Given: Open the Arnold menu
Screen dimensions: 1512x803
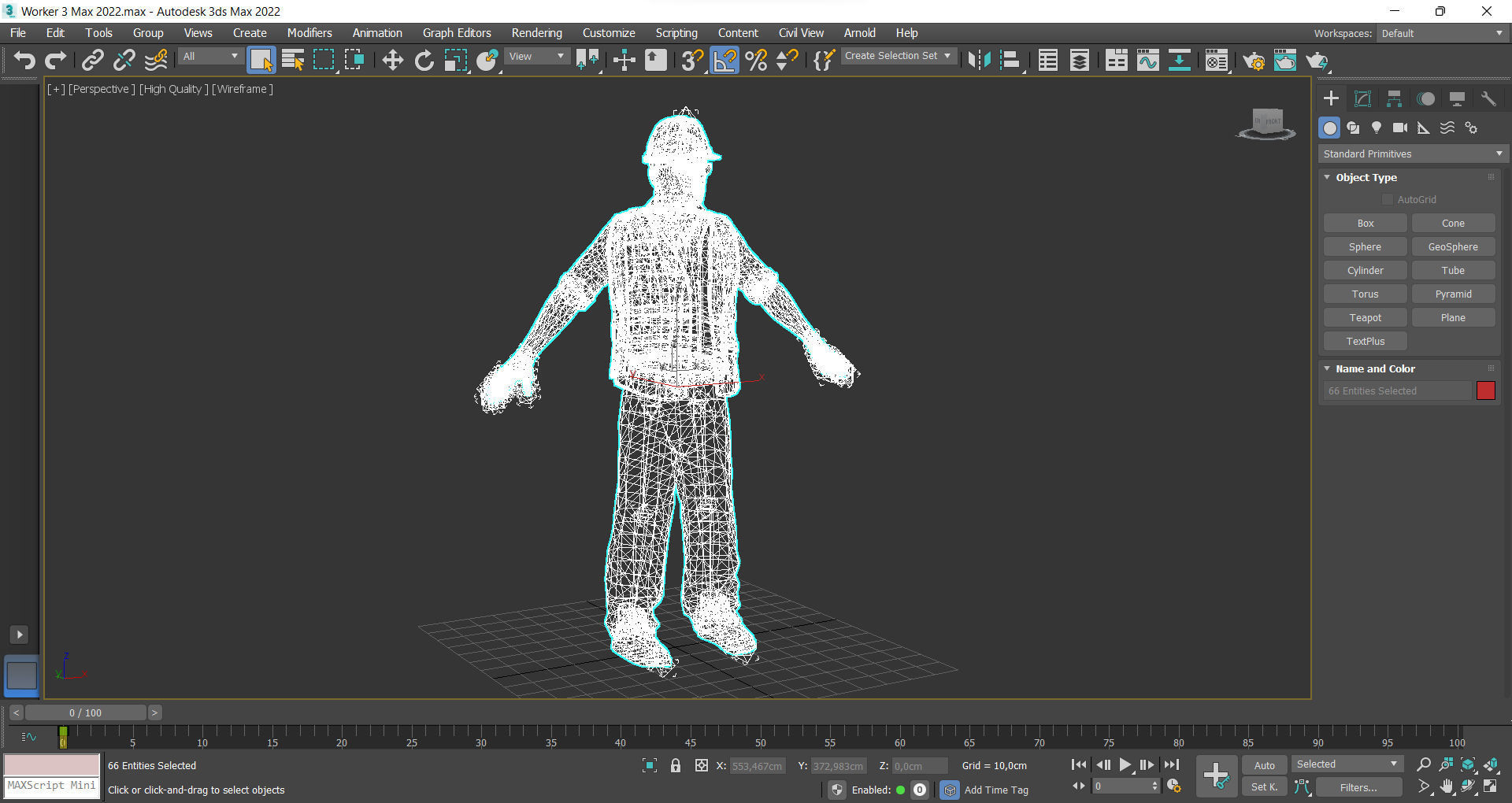Looking at the screenshot, I should pyautogui.click(x=859, y=33).
